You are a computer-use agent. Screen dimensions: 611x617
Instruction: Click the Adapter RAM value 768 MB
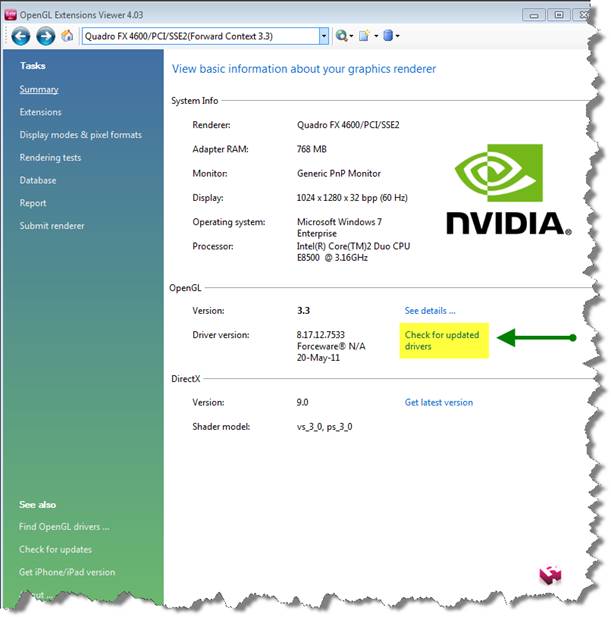(312, 149)
